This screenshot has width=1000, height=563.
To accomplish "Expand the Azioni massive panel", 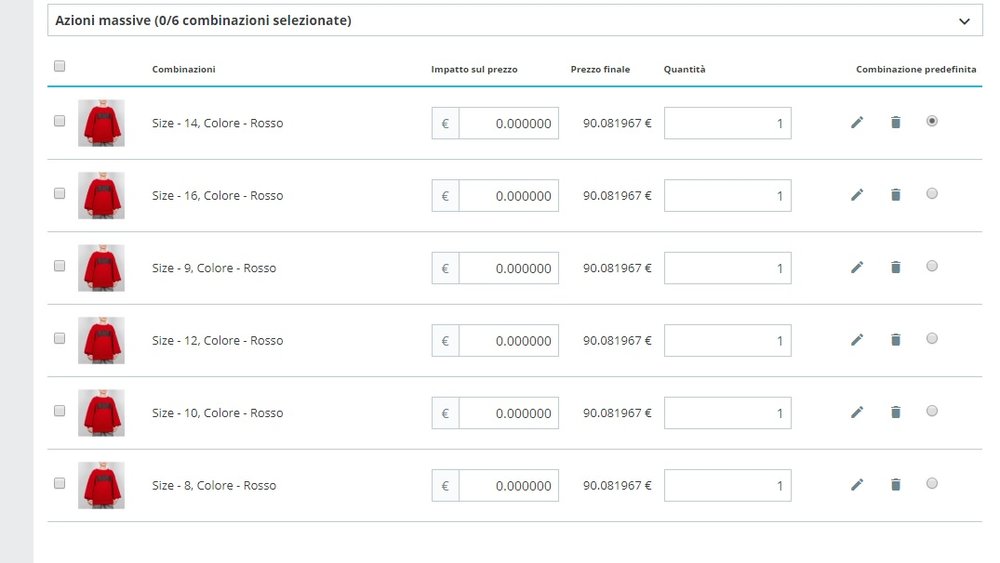I will coord(515,20).
